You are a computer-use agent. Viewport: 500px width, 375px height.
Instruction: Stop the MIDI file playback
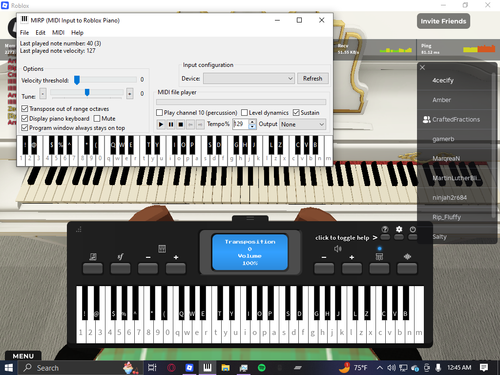coord(181,124)
